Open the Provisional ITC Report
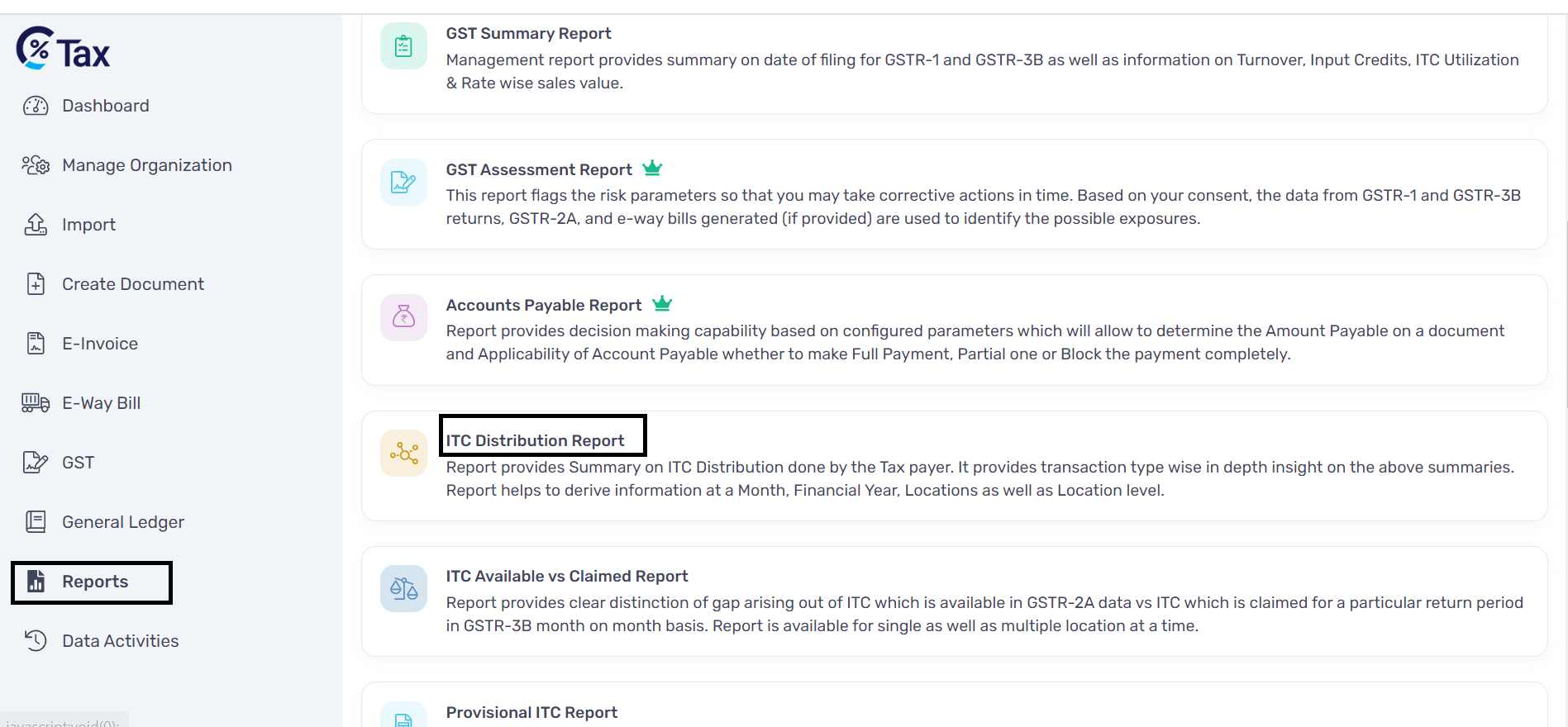The height and width of the screenshot is (727, 1568). tap(531, 712)
